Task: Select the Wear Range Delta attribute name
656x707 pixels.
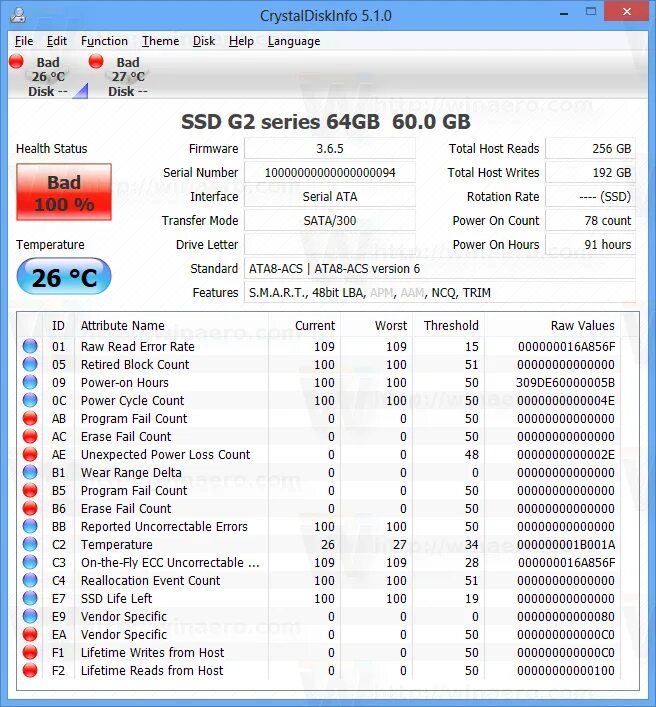Action: tap(131, 473)
